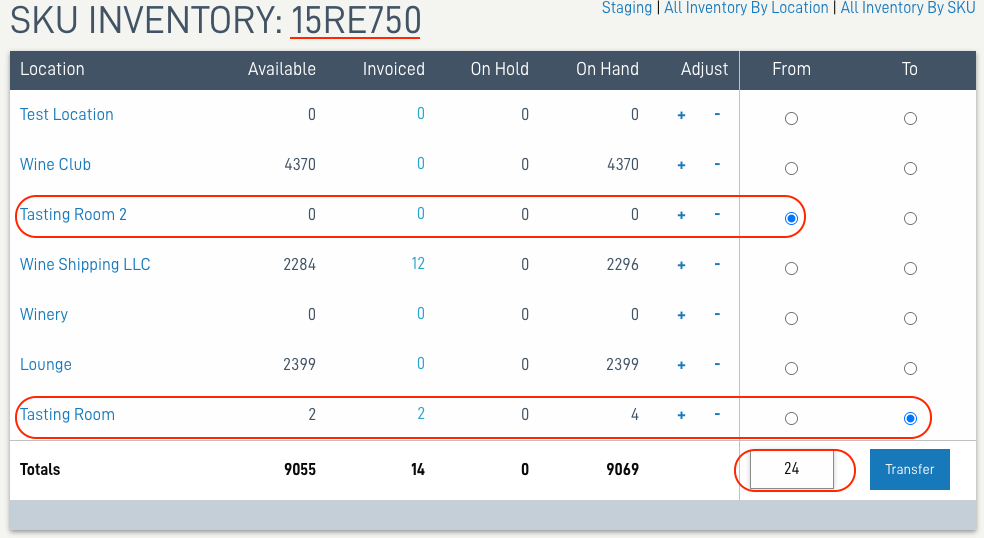
Task: Open Tasting Room 2 location link
Action: [x=73, y=214]
